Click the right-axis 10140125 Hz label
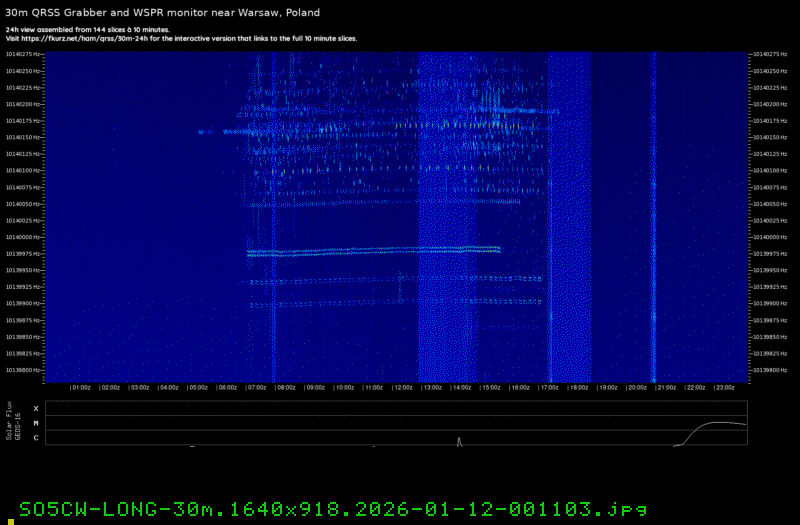 tap(770, 154)
